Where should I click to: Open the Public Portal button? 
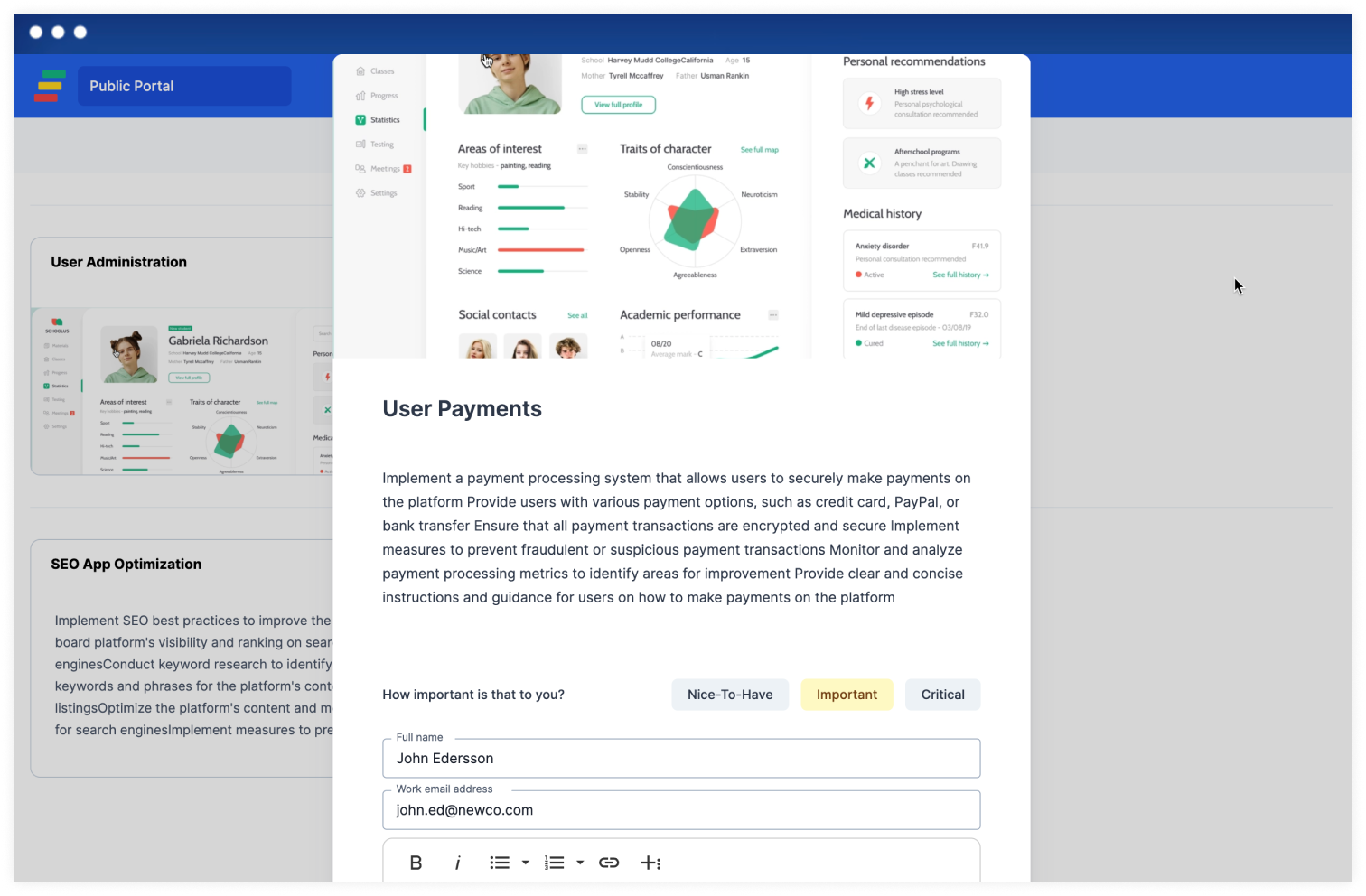184,86
